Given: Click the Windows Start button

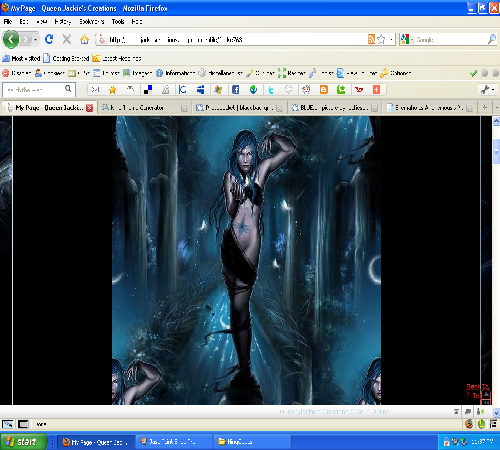Looking at the screenshot, I should pyautogui.click(x=23, y=442).
